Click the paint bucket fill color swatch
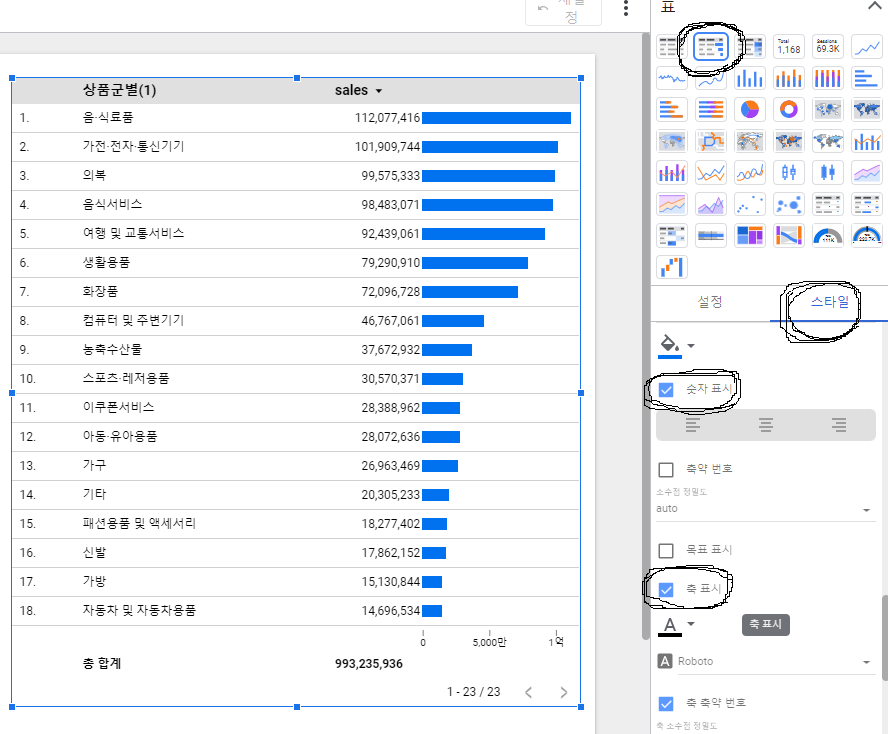The height and width of the screenshot is (734, 888). click(669, 345)
